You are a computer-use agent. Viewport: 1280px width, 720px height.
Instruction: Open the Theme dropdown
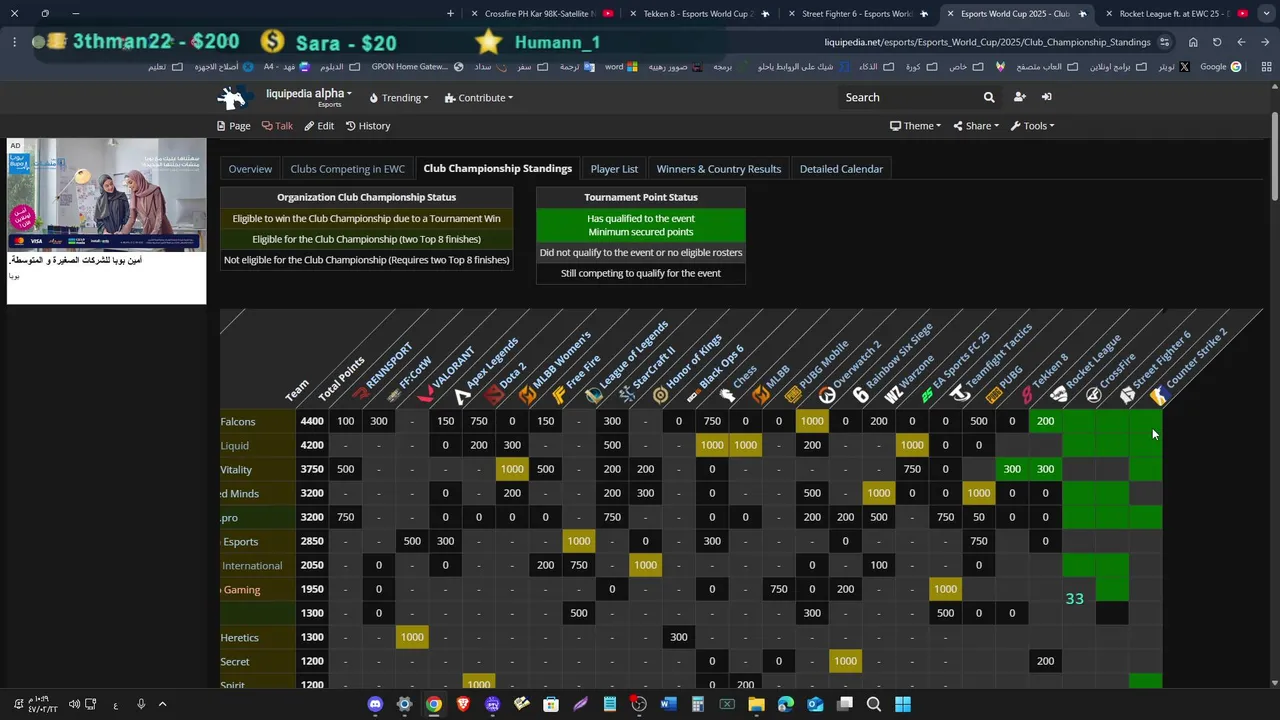[916, 126]
